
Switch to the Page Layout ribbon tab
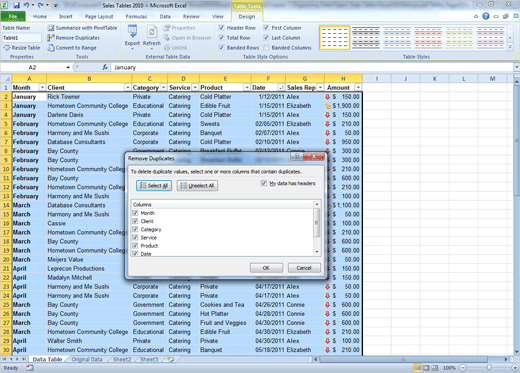99,16
